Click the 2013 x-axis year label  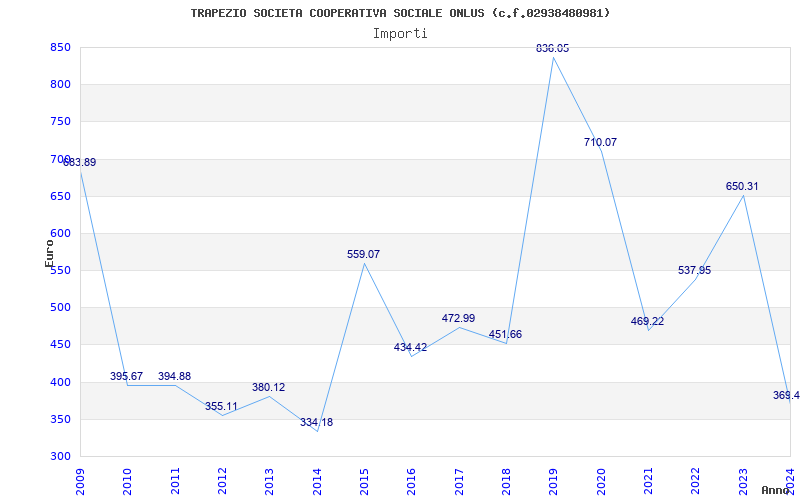click(269, 482)
